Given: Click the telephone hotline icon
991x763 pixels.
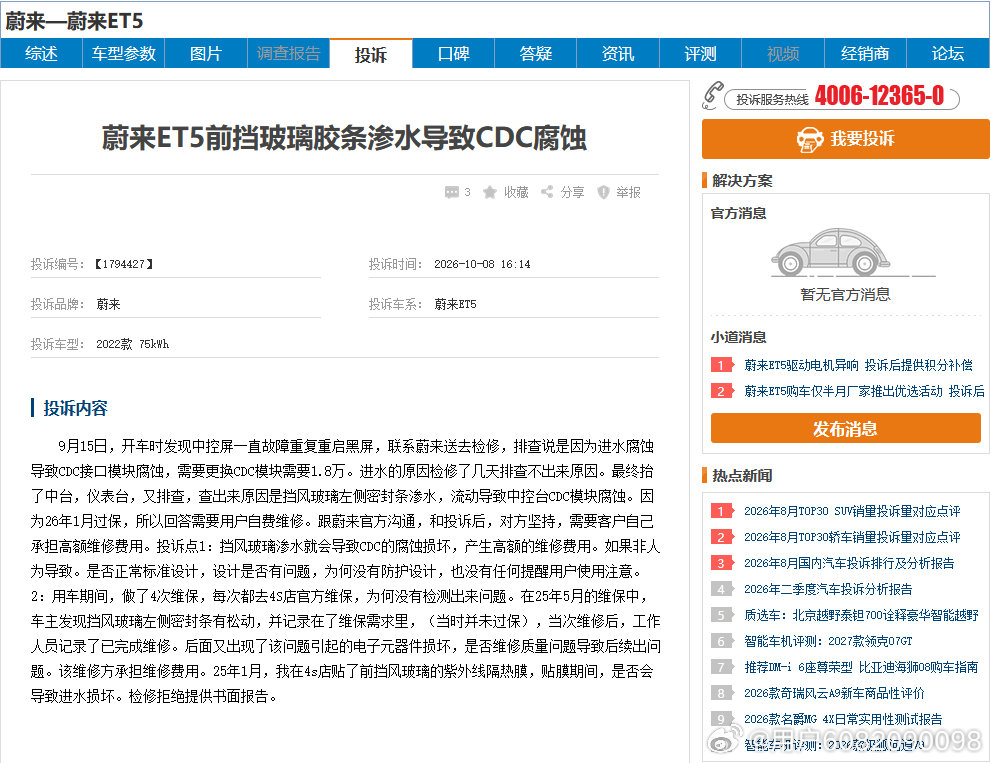Looking at the screenshot, I should (712, 95).
